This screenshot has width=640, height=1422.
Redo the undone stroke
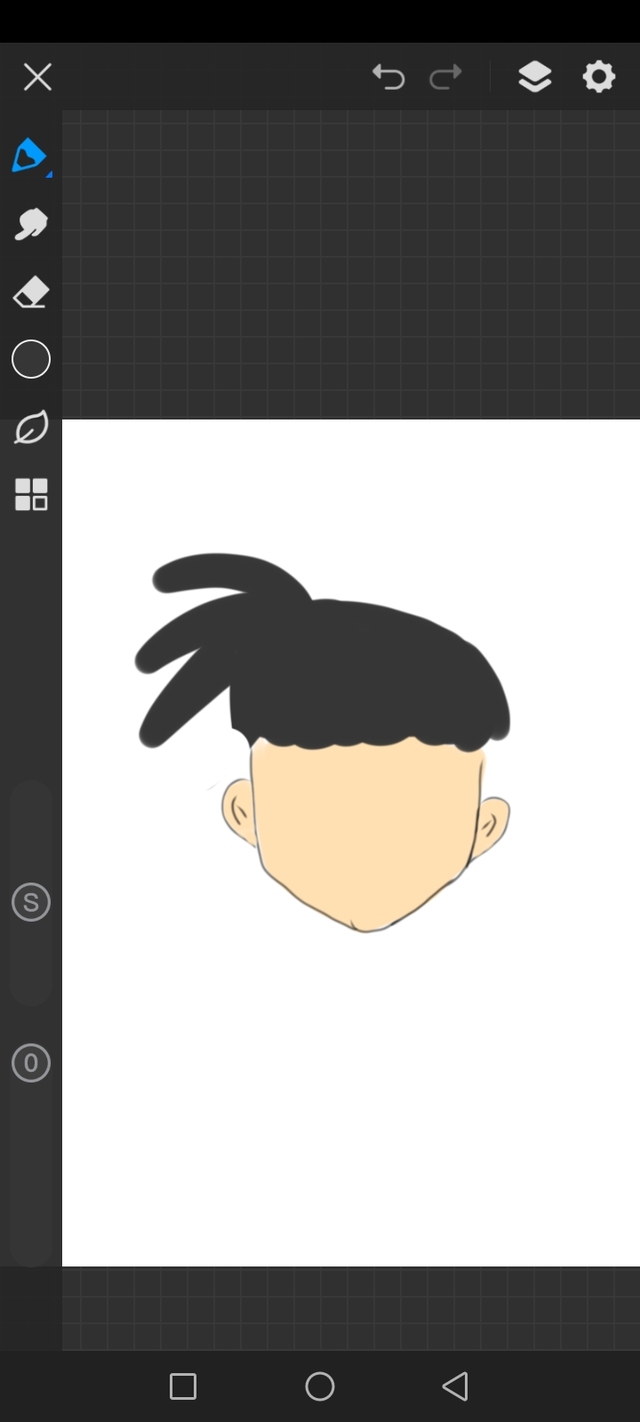click(x=446, y=77)
